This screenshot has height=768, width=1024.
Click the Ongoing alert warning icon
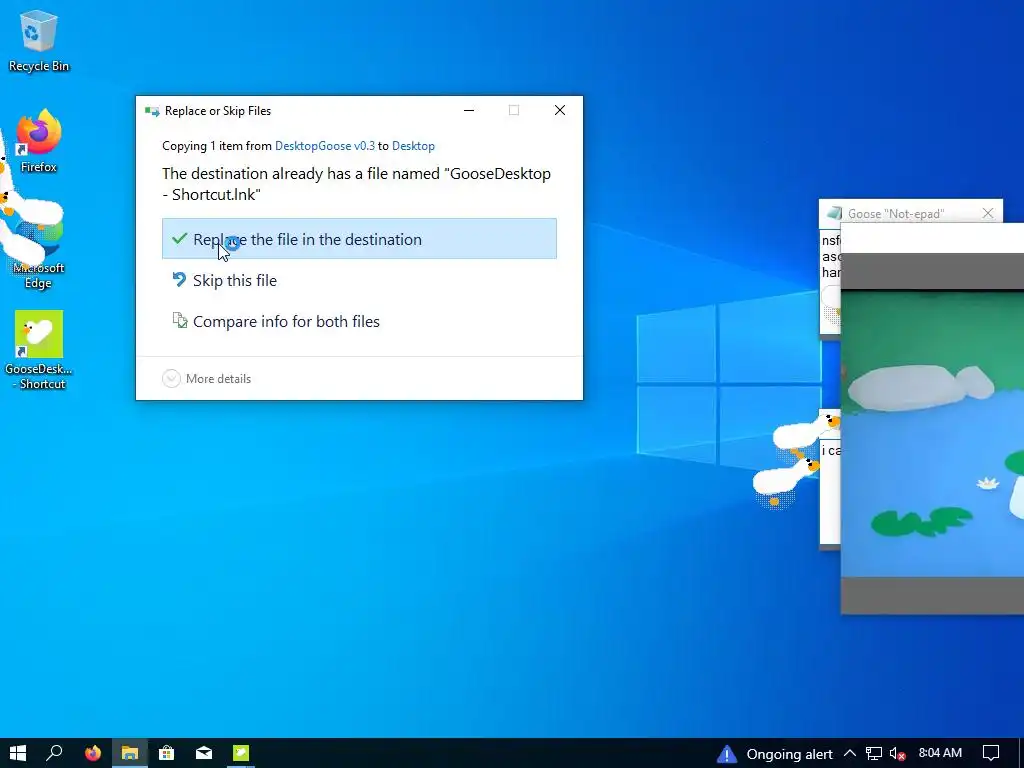(727, 754)
